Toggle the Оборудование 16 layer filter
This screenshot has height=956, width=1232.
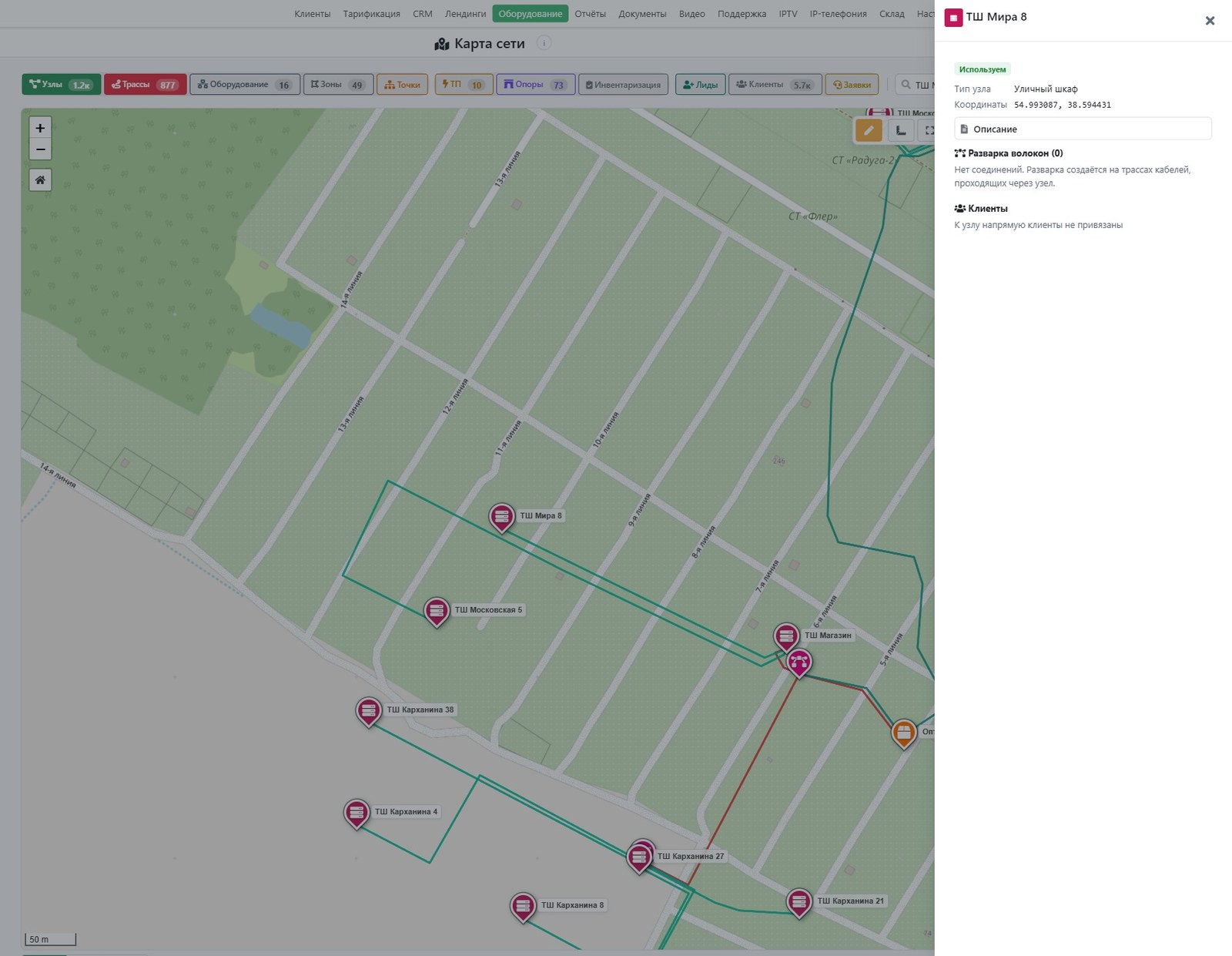pyautogui.click(x=245, y=85)
